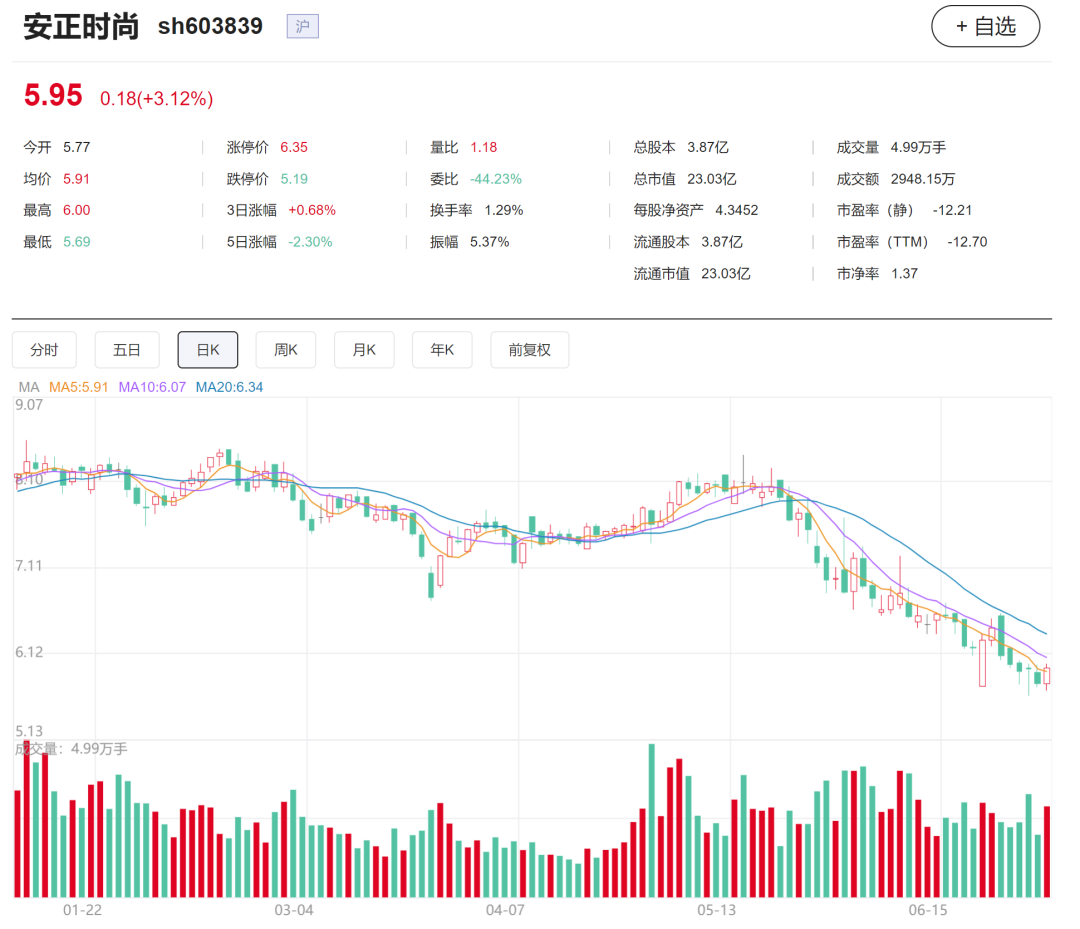Click the 03-04 date axis label

(x=294, y=910)
